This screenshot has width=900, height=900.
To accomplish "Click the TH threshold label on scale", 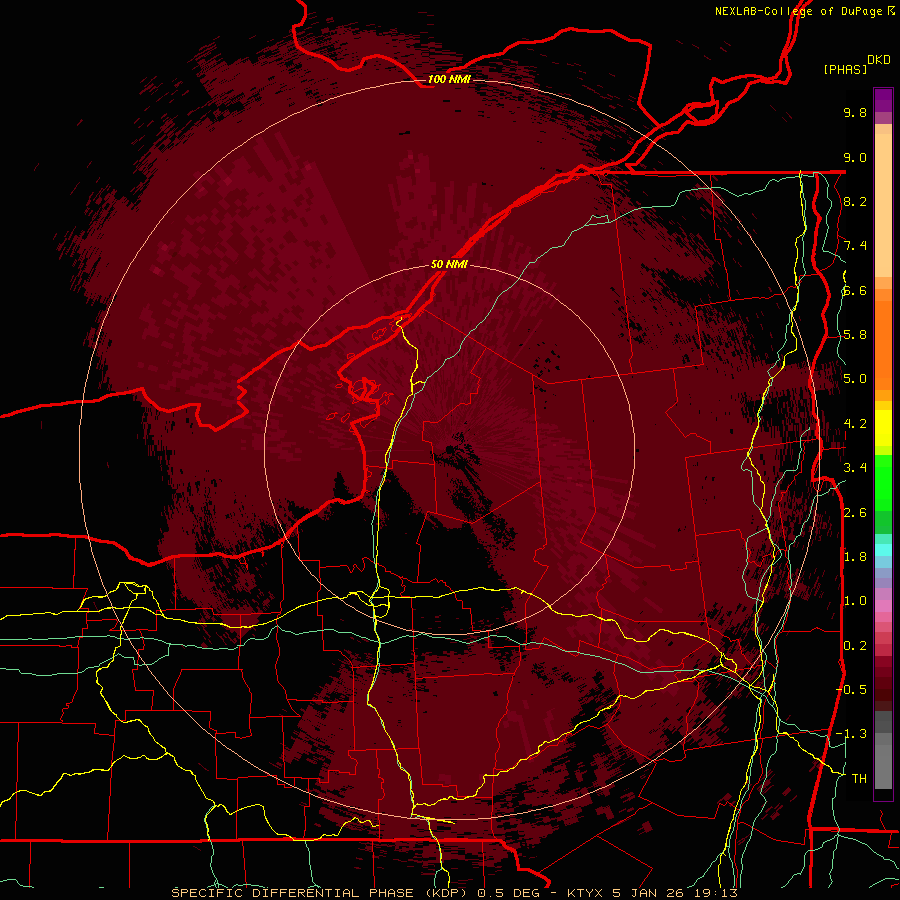I will coord(859,779).
